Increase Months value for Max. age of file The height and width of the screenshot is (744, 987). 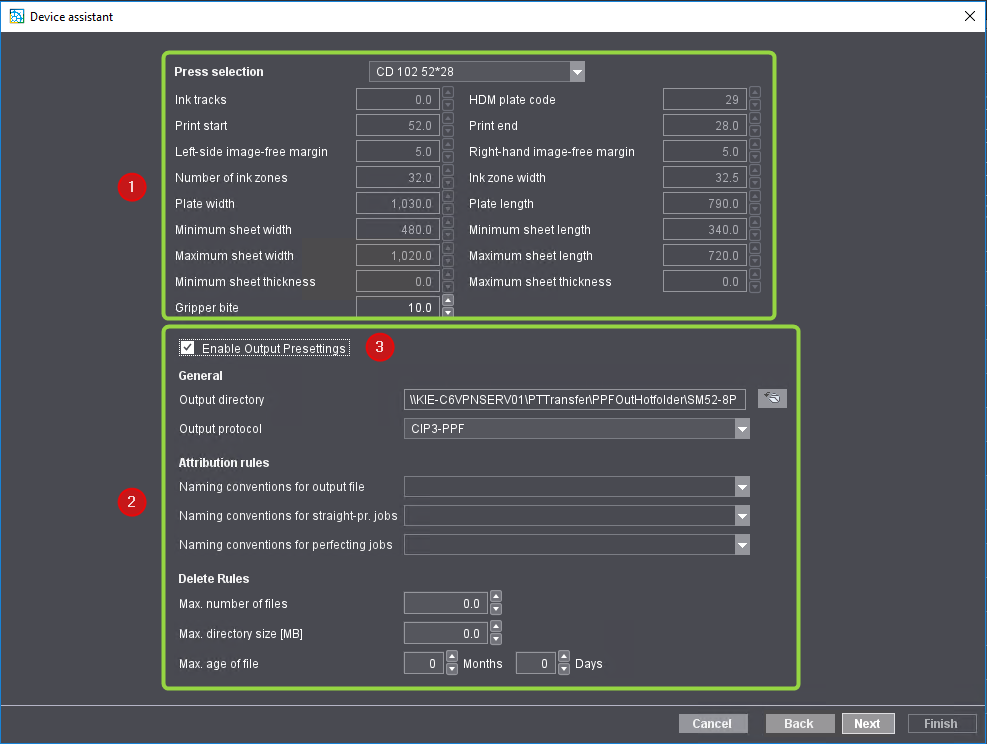pyautogui.click(x=451, y=658)
